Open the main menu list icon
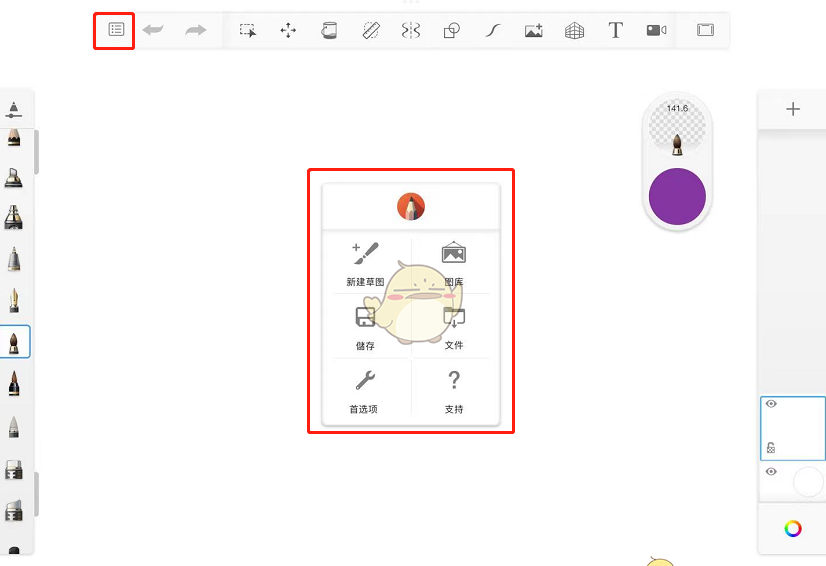The image size is (826, 566). [x=116, y=30]
